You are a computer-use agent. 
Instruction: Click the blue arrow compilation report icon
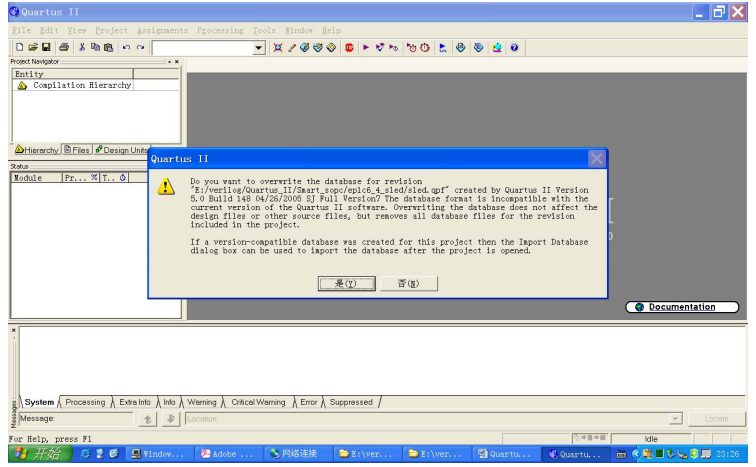coord(443,47)
